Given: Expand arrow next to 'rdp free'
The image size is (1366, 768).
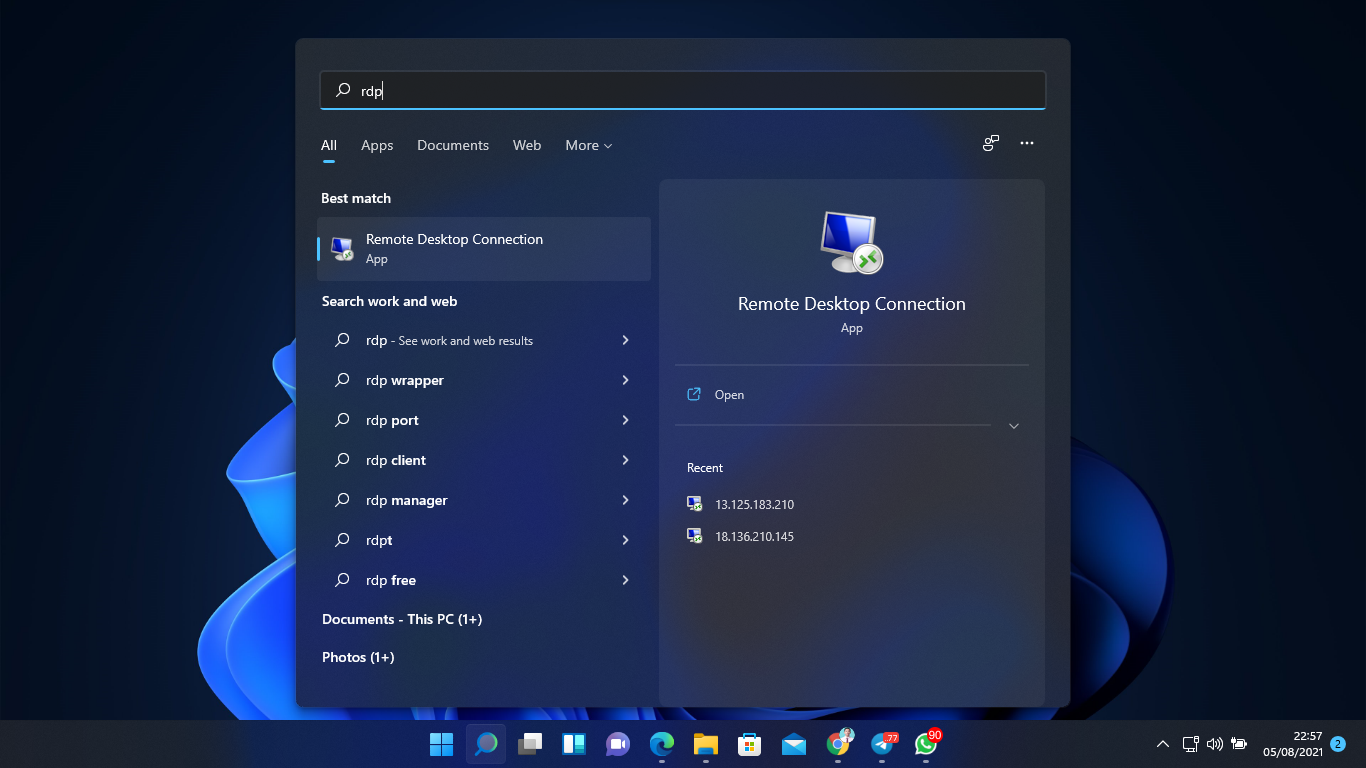Looking at the screenshot, I should click(625, 580).
